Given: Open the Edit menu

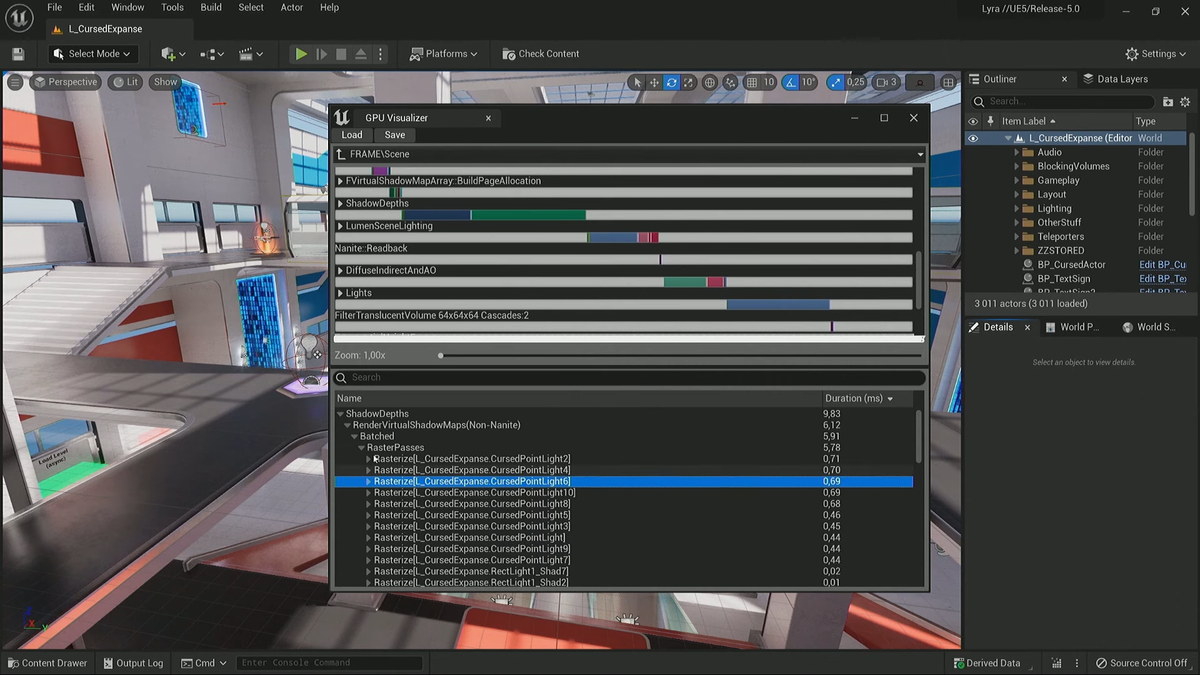Looking at the screenshot, I should click(87, 7).
